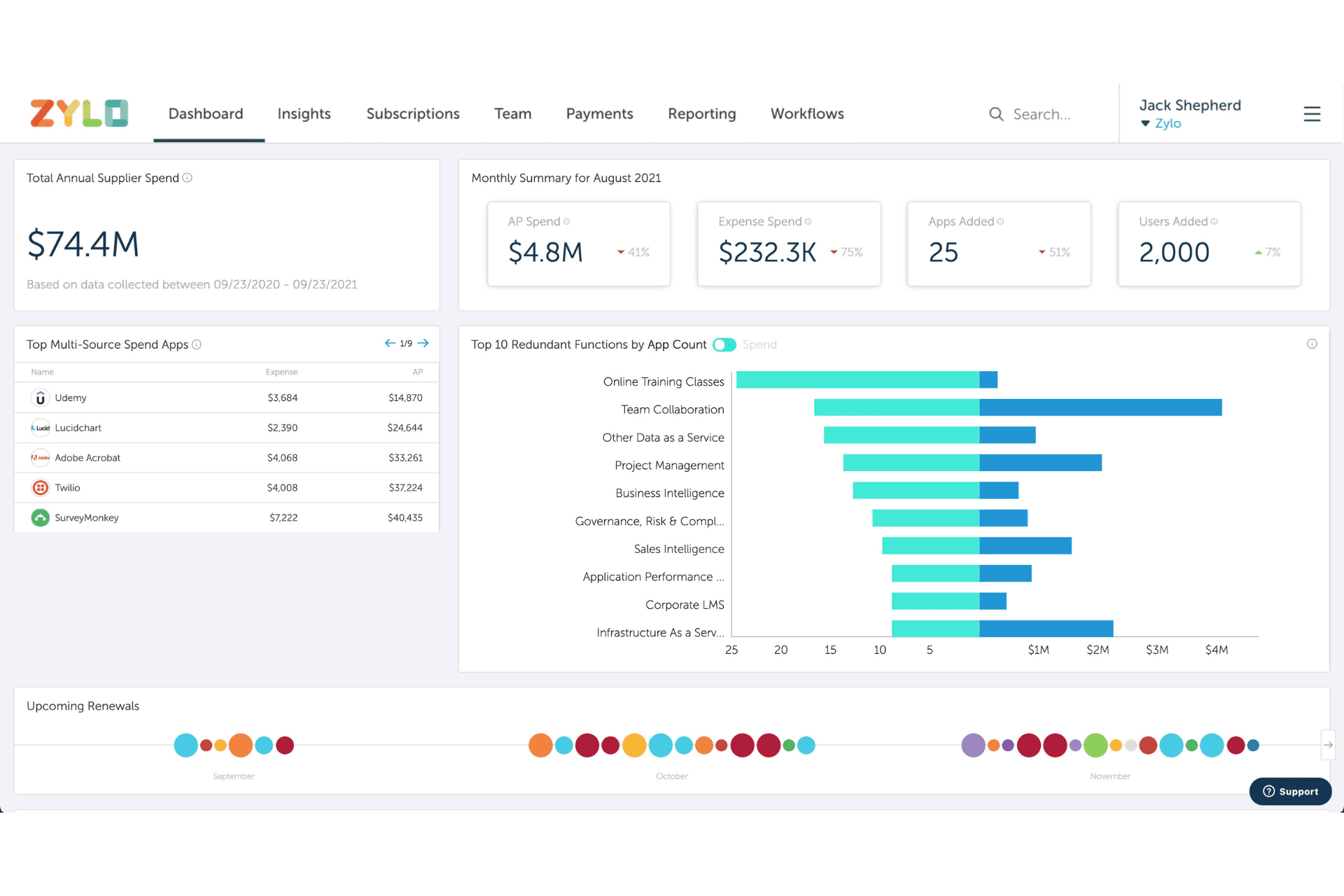Click the Support button

point(1290,792)
